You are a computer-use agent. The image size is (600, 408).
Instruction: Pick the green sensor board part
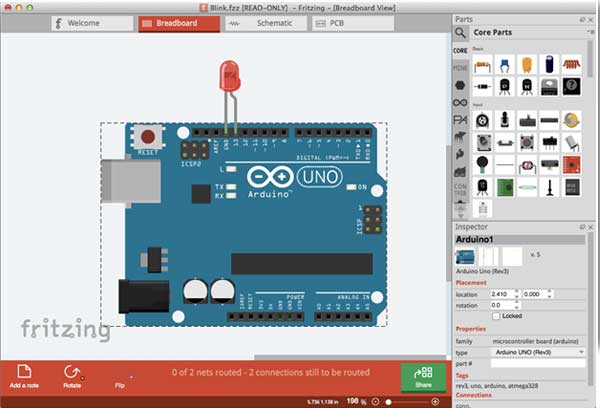505,188
